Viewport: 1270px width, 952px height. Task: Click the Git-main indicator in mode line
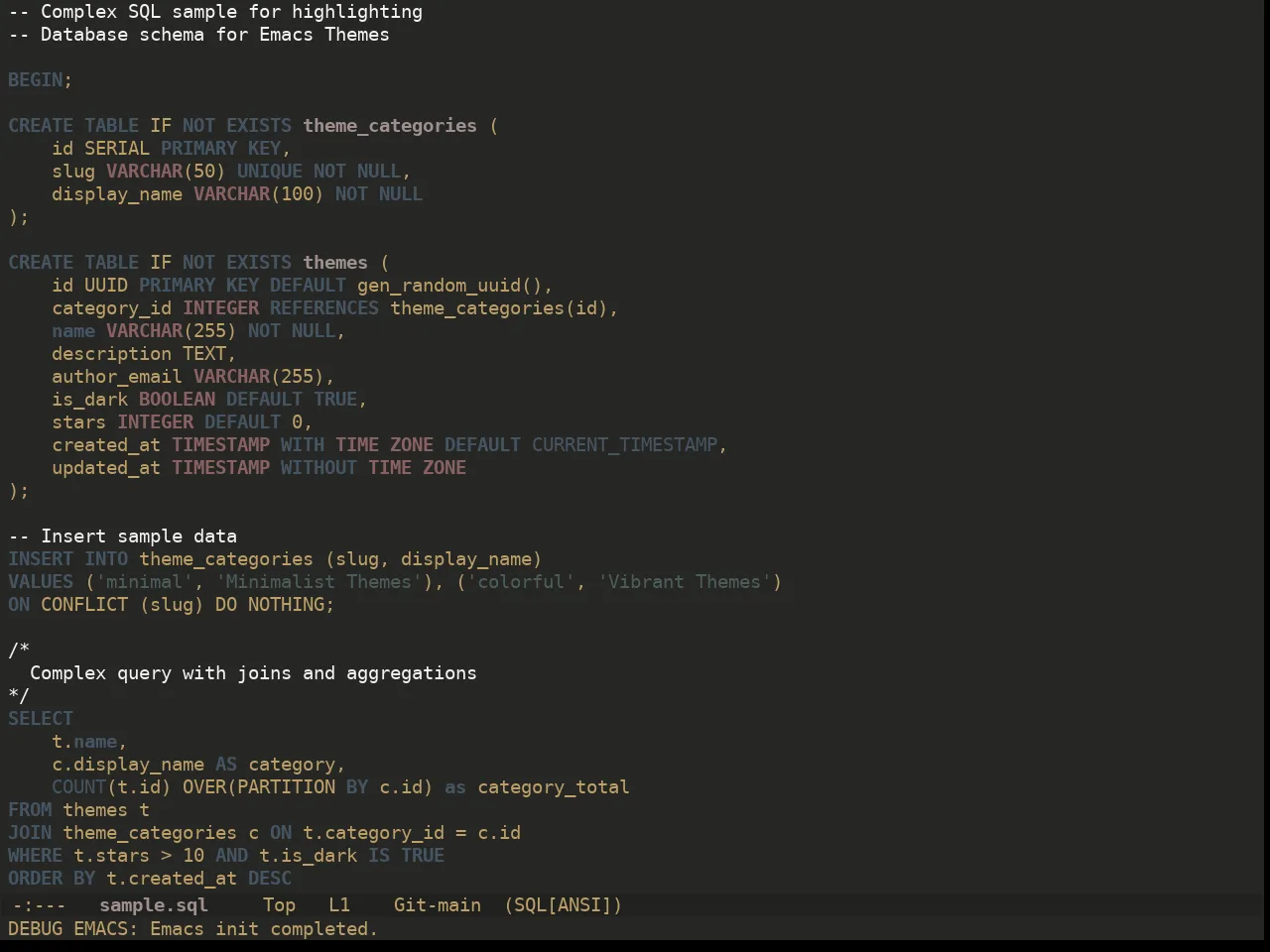(438, 904)
